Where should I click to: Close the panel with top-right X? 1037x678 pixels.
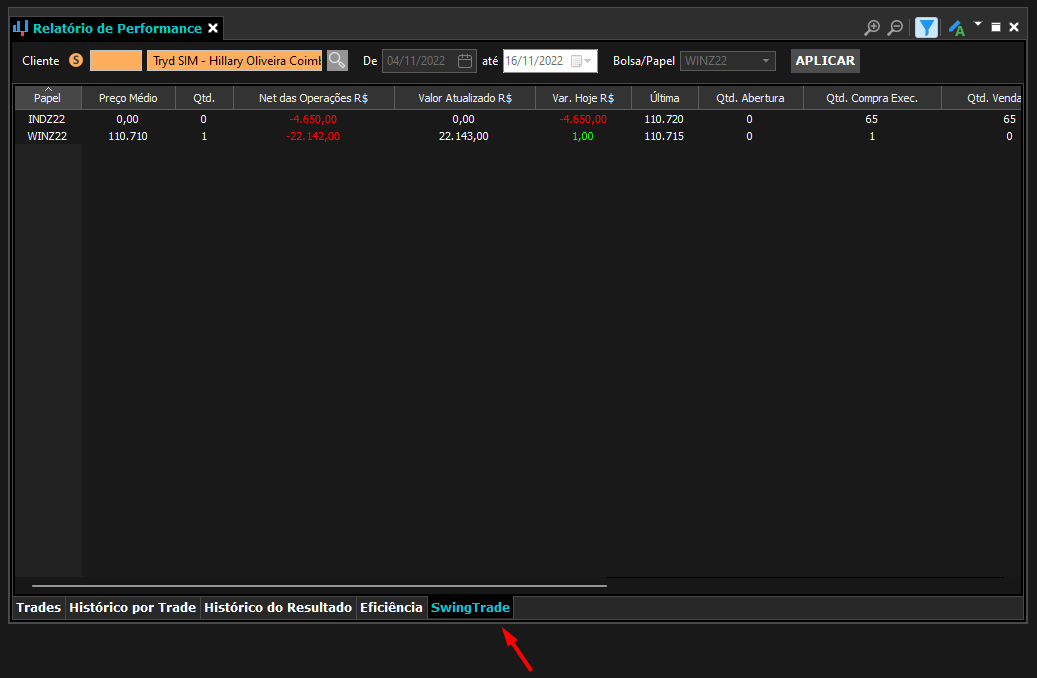(1014, 27)
